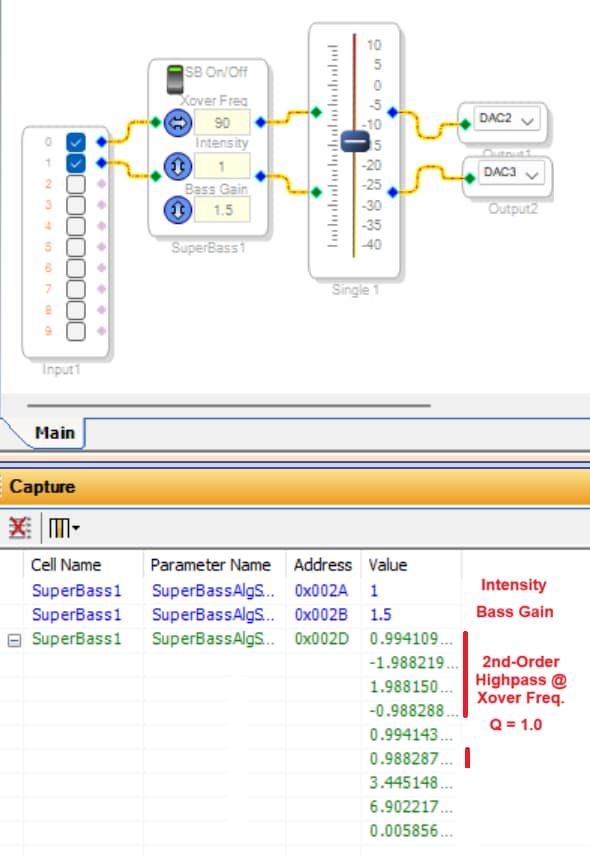Enable Input1 channel 8 checkbox
The height and width of the screenshot is (857, 590).
pos(75,310)
